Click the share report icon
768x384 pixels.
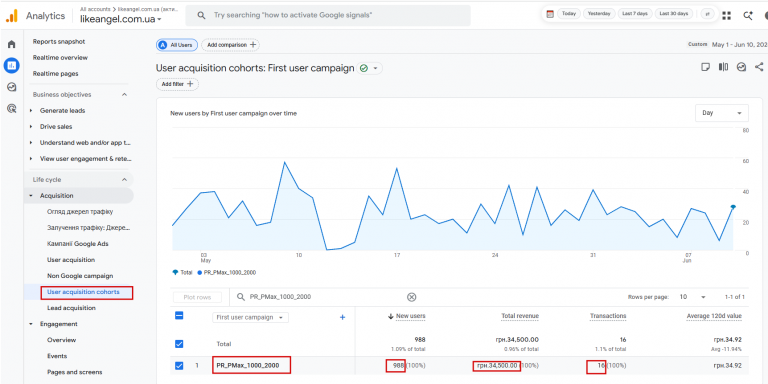coord(759,67)
